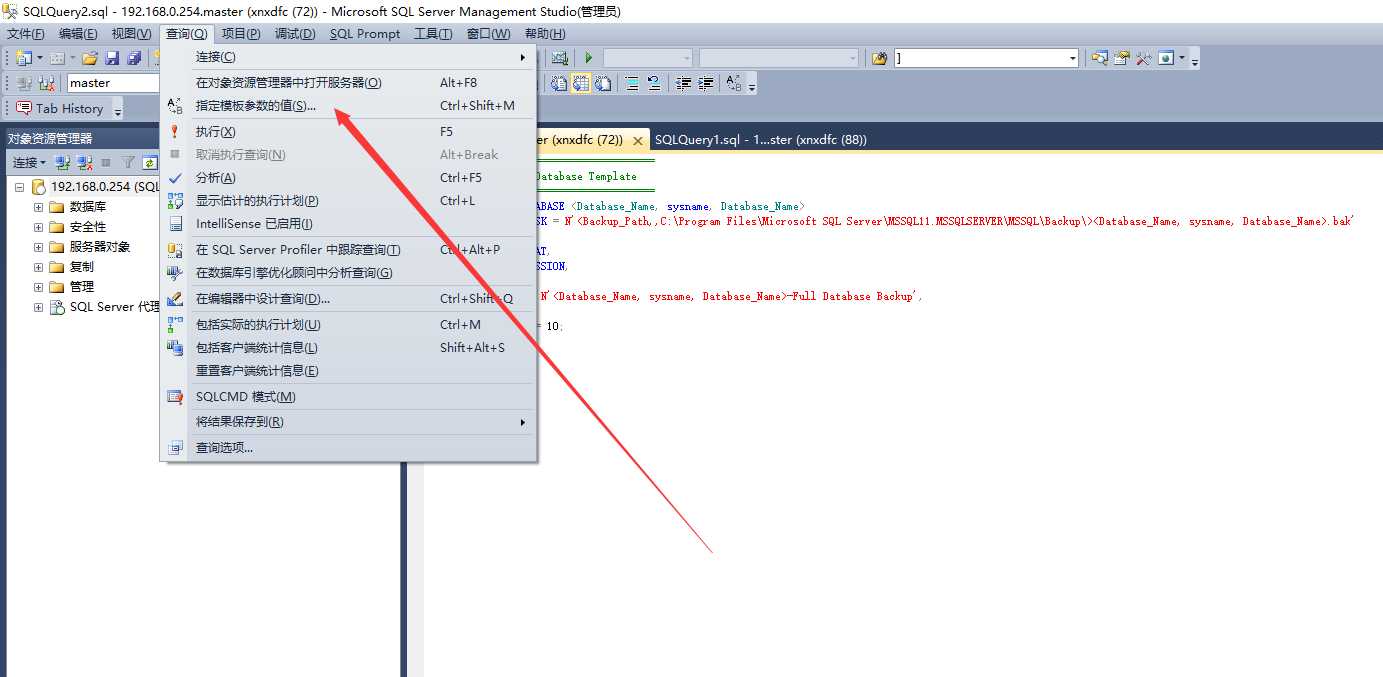
Task: Select 执行(X) from the query menu
Action: pos(348,132)
